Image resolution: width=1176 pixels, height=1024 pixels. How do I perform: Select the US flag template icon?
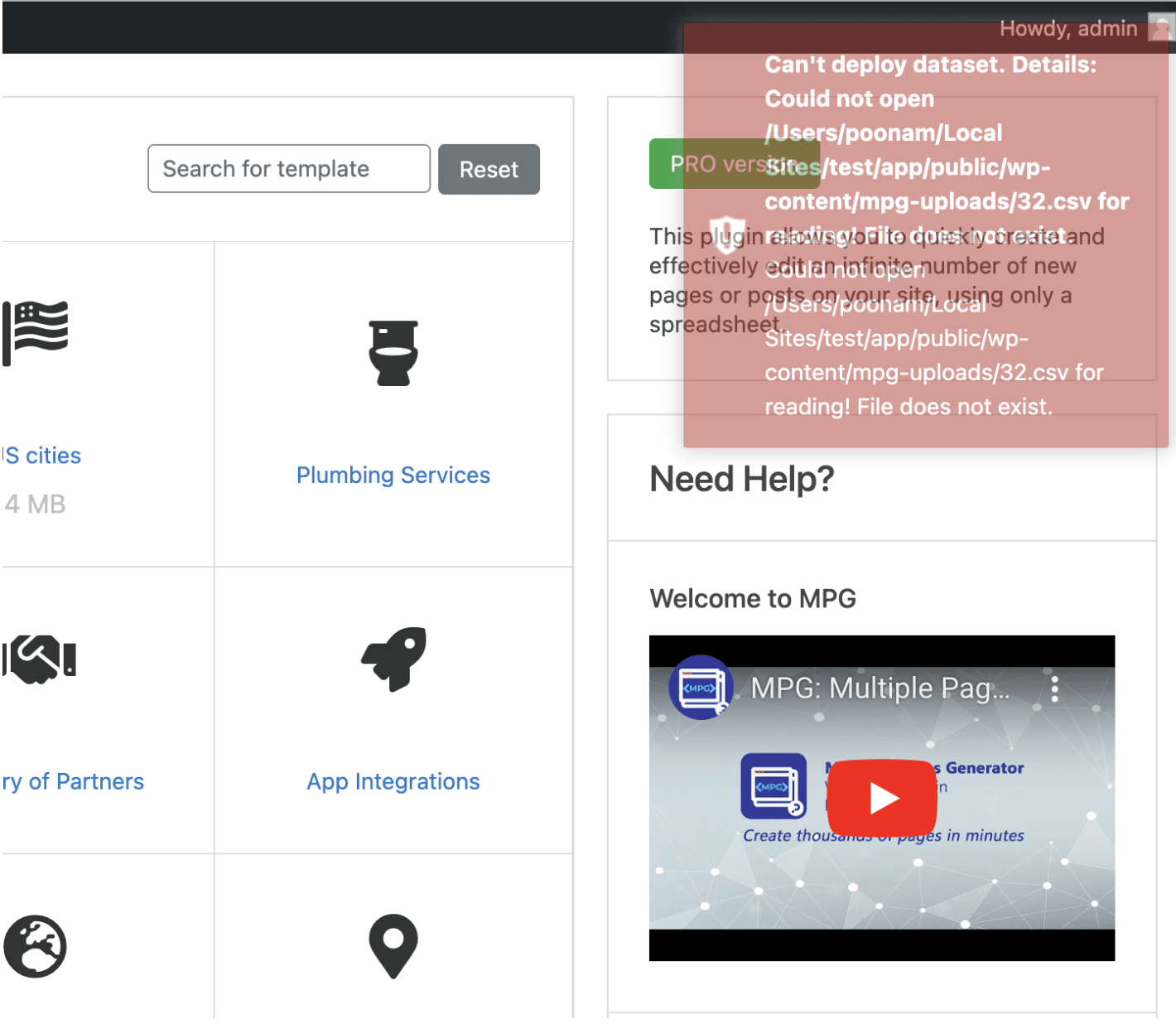point(36,332)
